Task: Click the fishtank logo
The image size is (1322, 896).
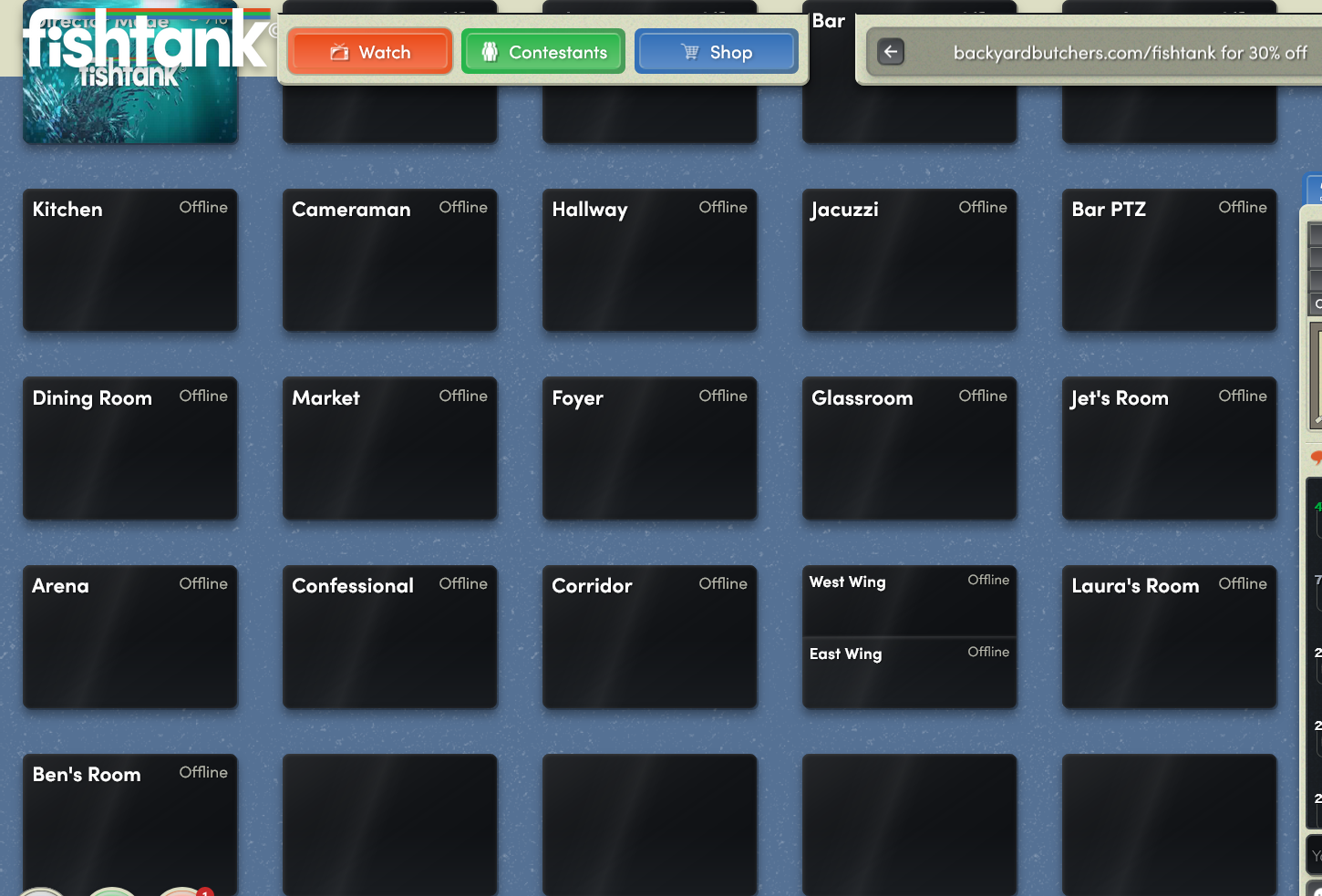Action: [x=146, y=41]
